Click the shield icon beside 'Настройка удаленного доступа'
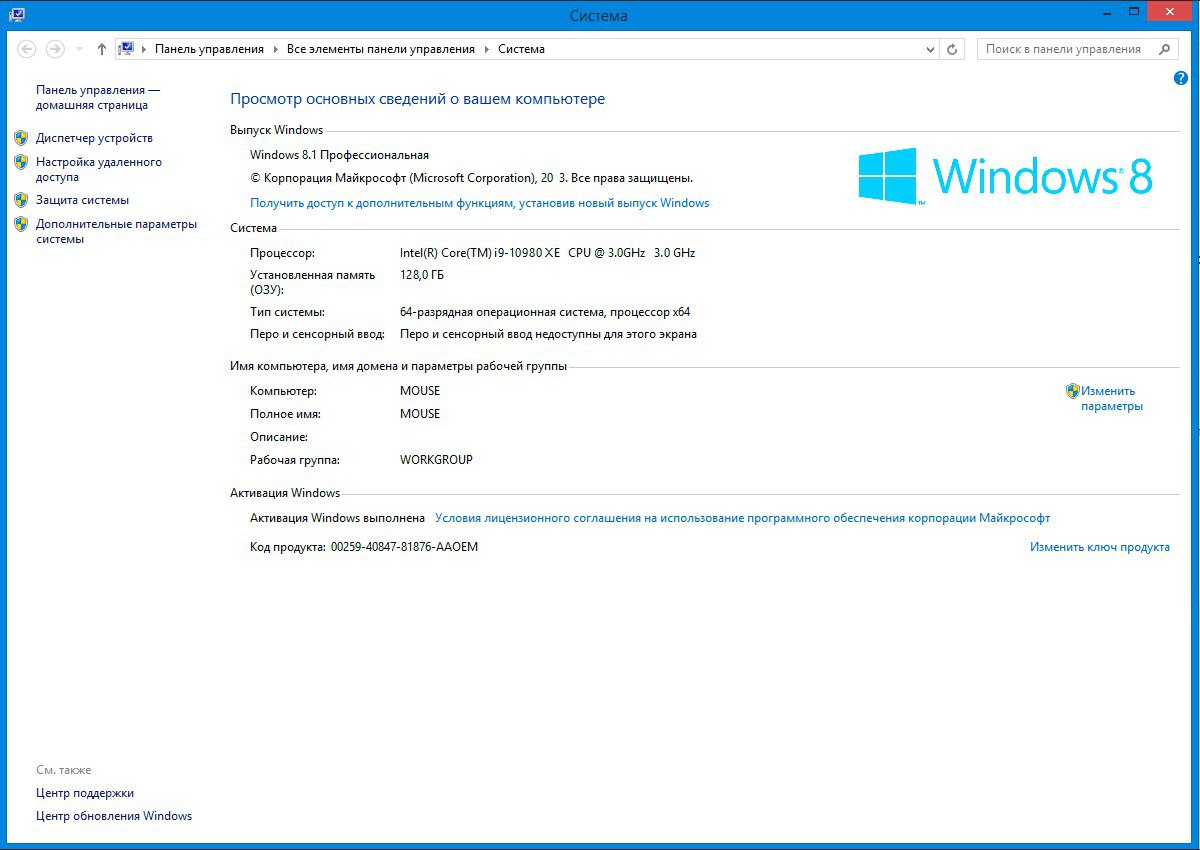 (x=21, y=162)
